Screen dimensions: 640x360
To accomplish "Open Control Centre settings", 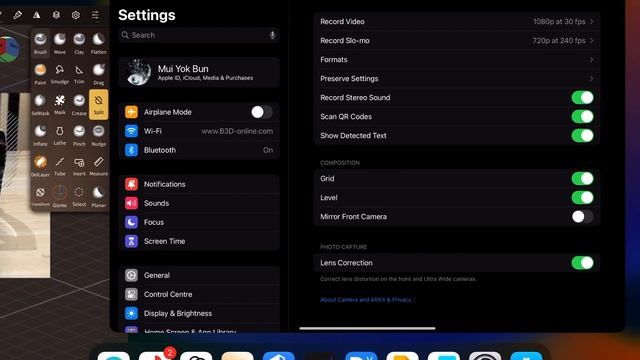I will coord(199,294).
